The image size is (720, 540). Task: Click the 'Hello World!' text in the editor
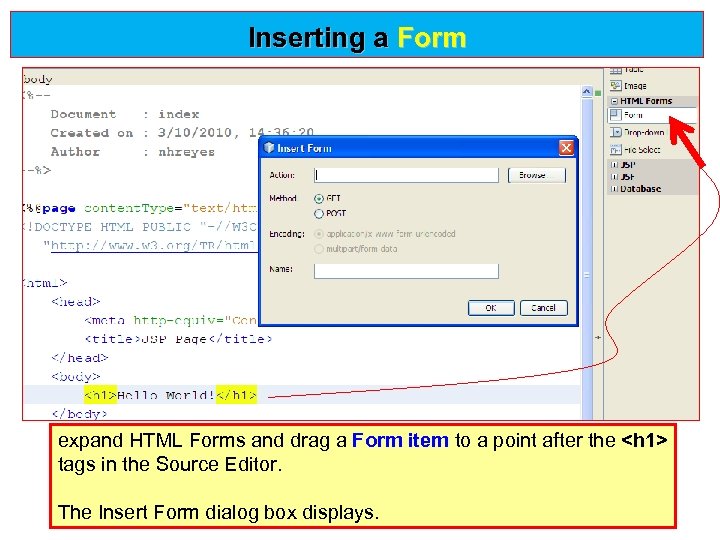pos(166,395)
